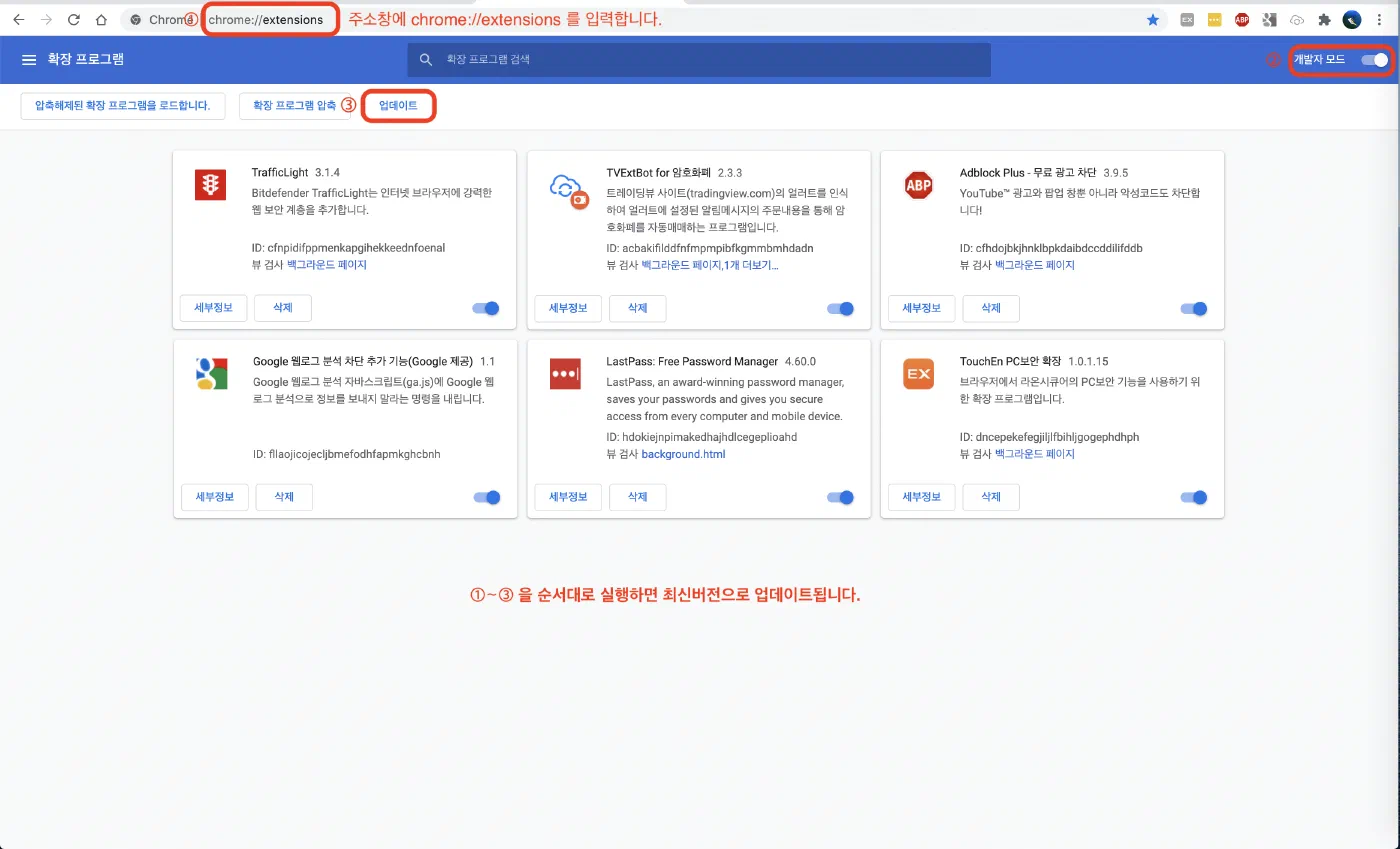
Task: Turn off Google 웹로그 분석 차단 toggle
Action: pyautogui.click(x=486, y=497)
